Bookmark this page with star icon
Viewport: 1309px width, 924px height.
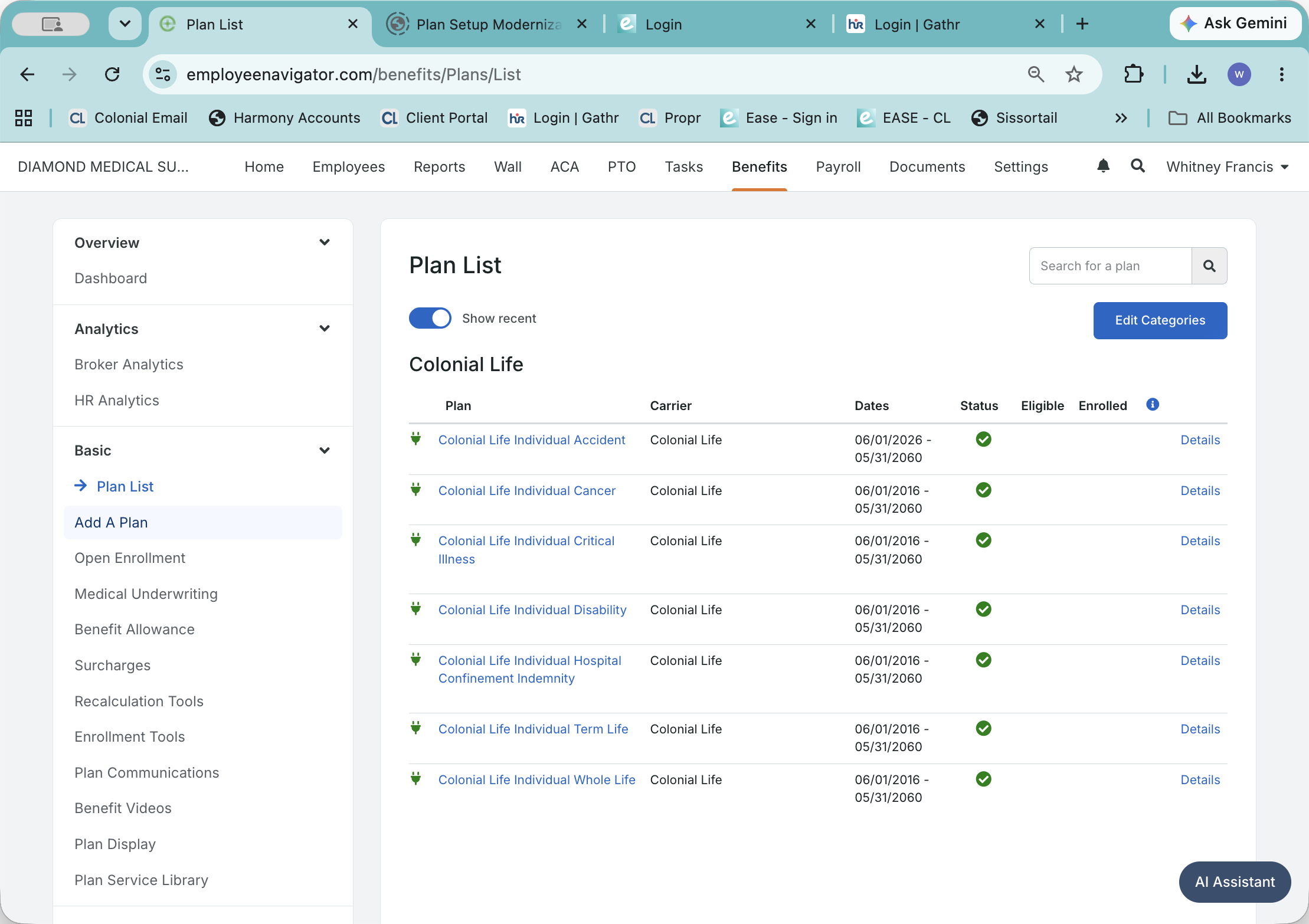1074,74
